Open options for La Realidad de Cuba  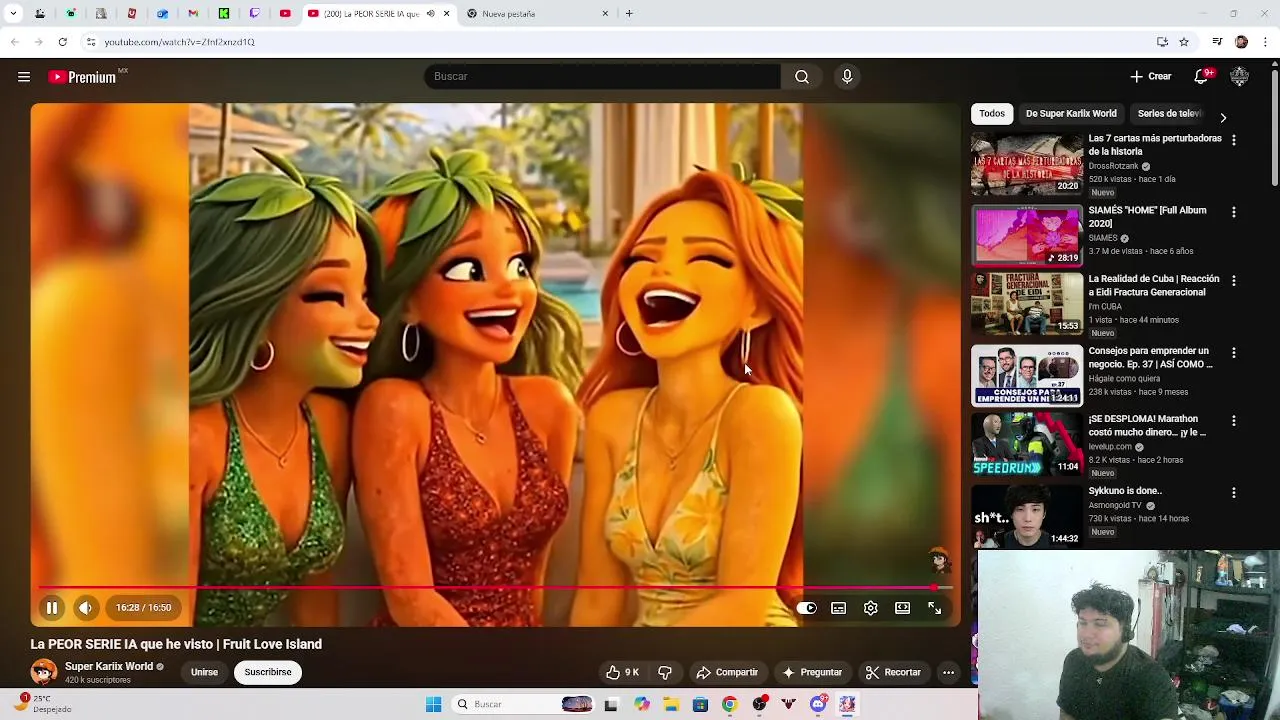[x=1233, y=281]
